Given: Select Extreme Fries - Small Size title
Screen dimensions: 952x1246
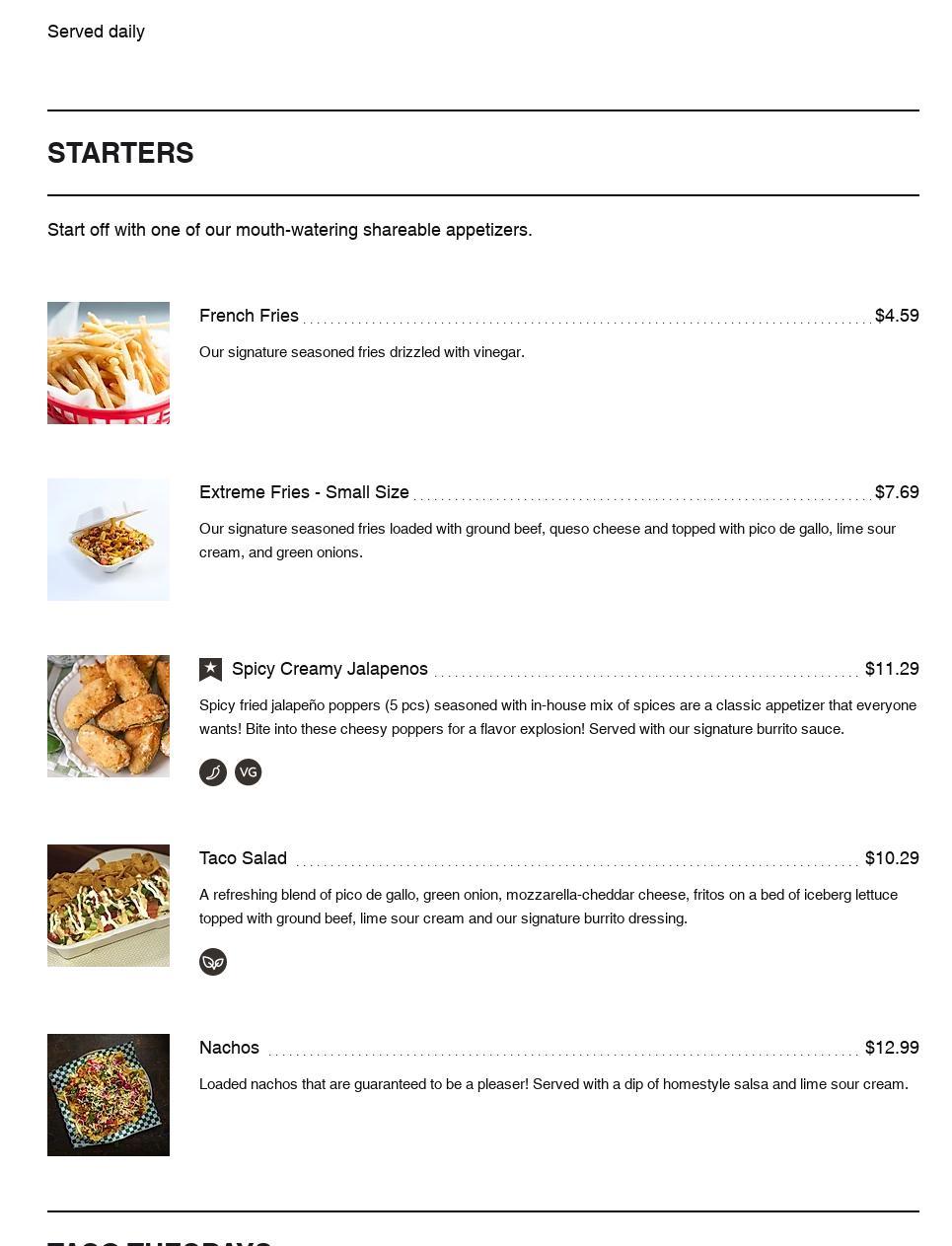Looking at the screenshot, I should pos(304,492).
